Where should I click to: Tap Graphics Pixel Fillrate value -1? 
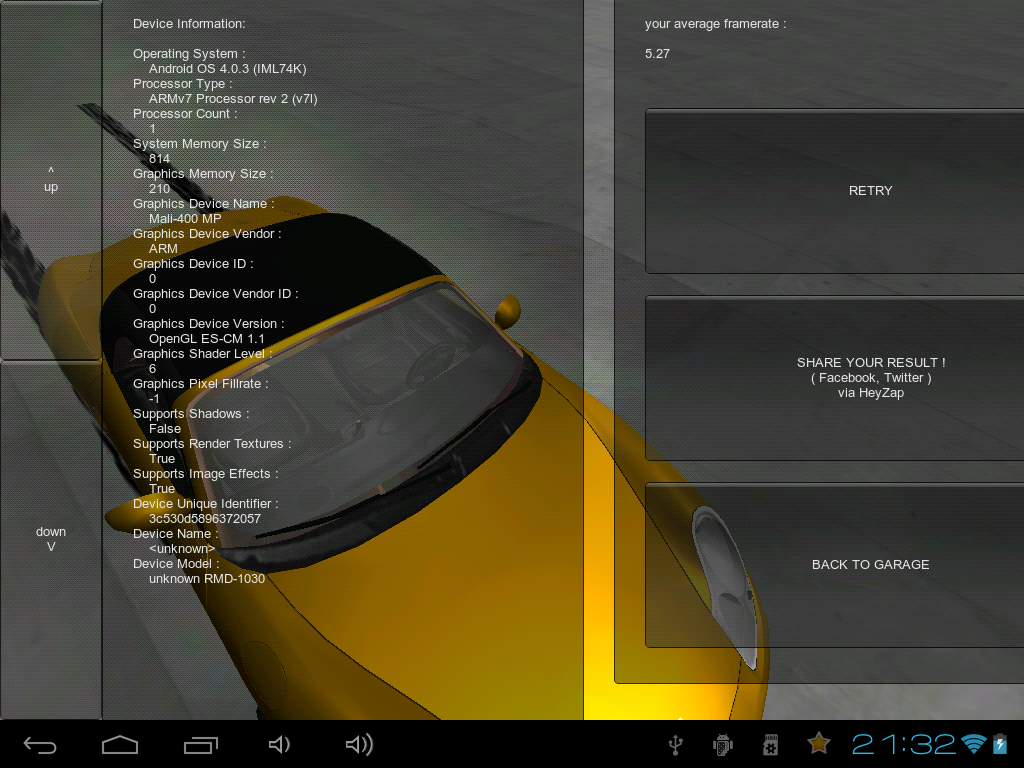154,399
